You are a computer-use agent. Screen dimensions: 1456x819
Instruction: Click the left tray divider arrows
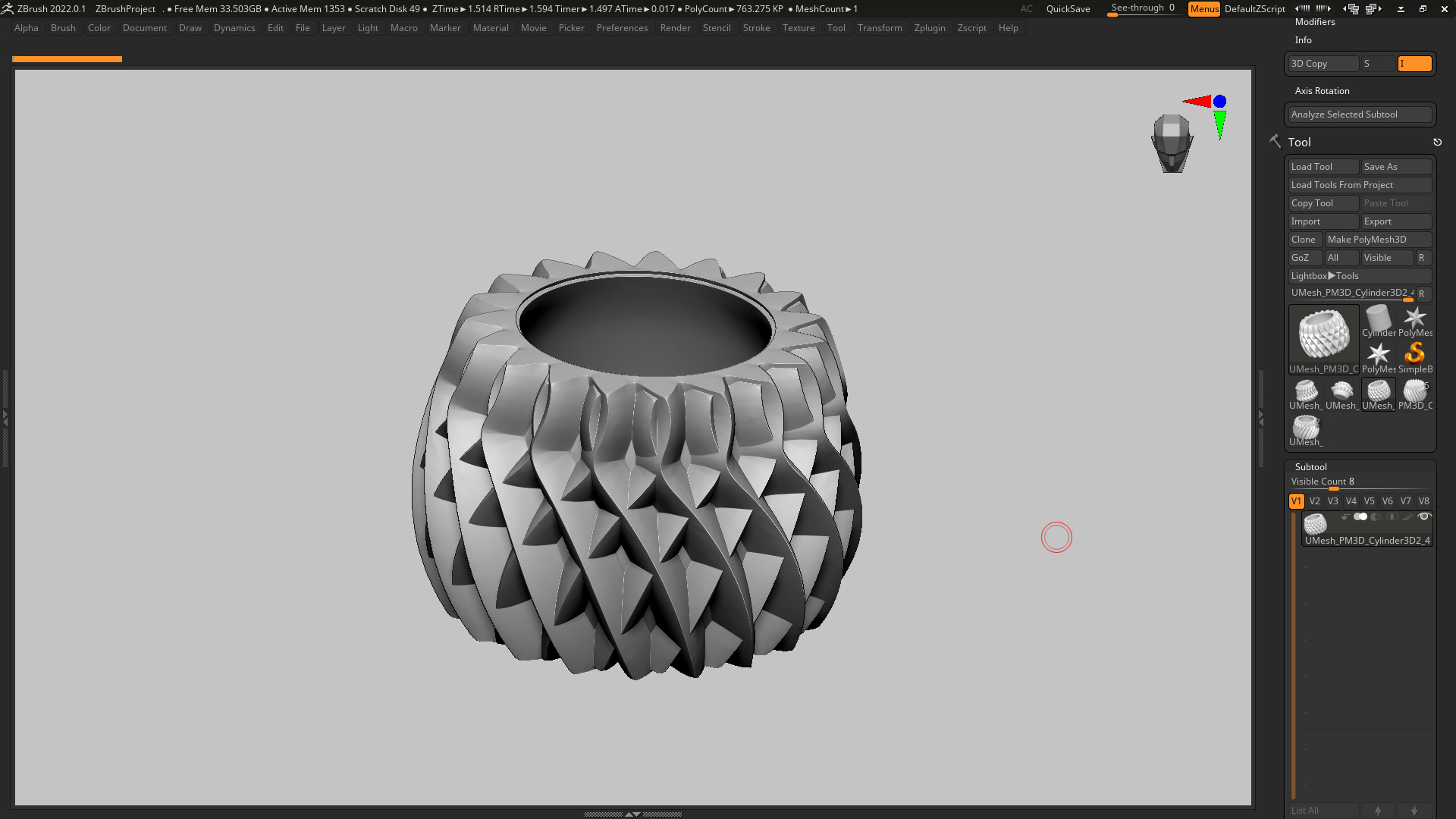click(x=5, y=417)
